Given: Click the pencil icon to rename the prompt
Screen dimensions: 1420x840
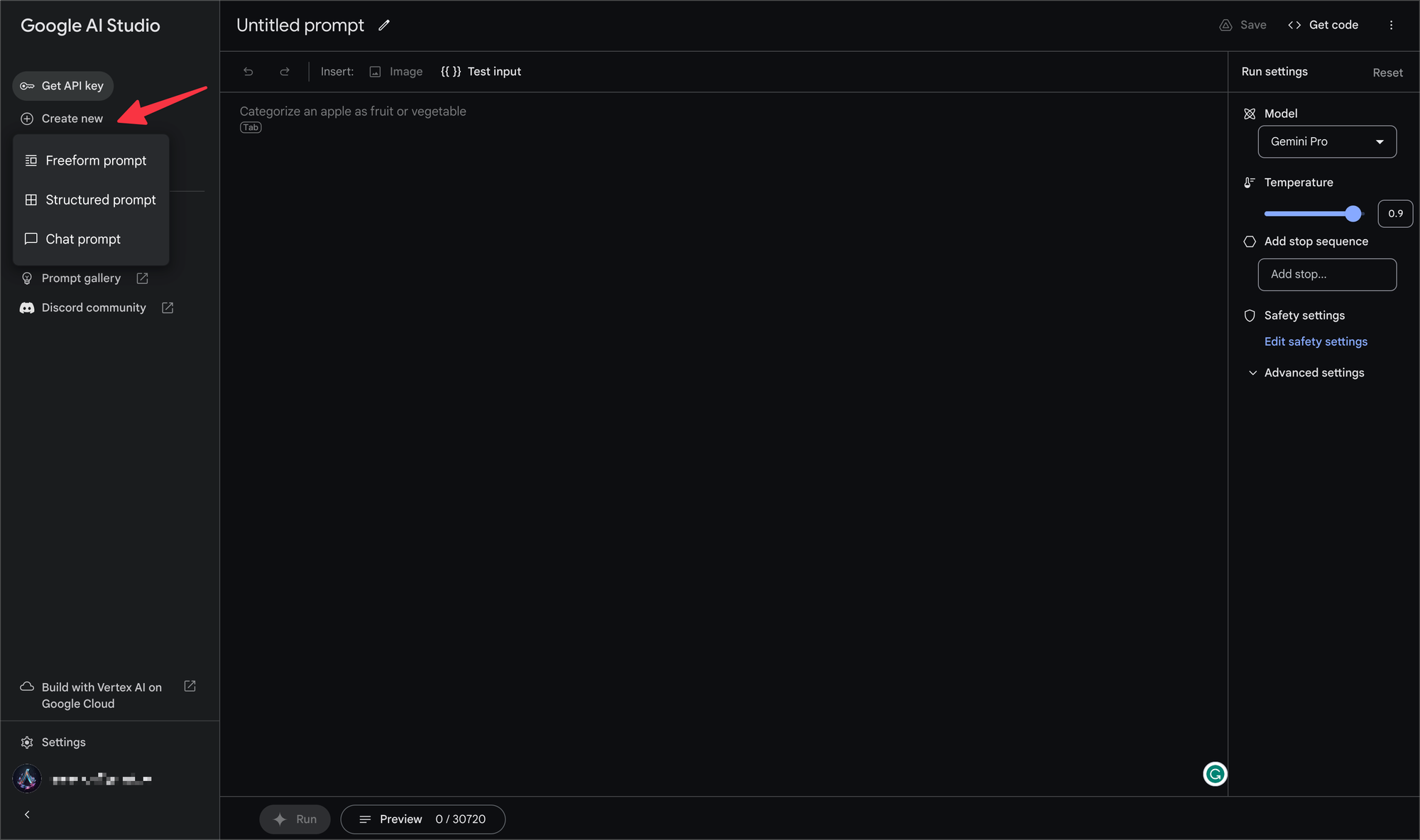Looking at the screenshot, I should click(384, 26).
